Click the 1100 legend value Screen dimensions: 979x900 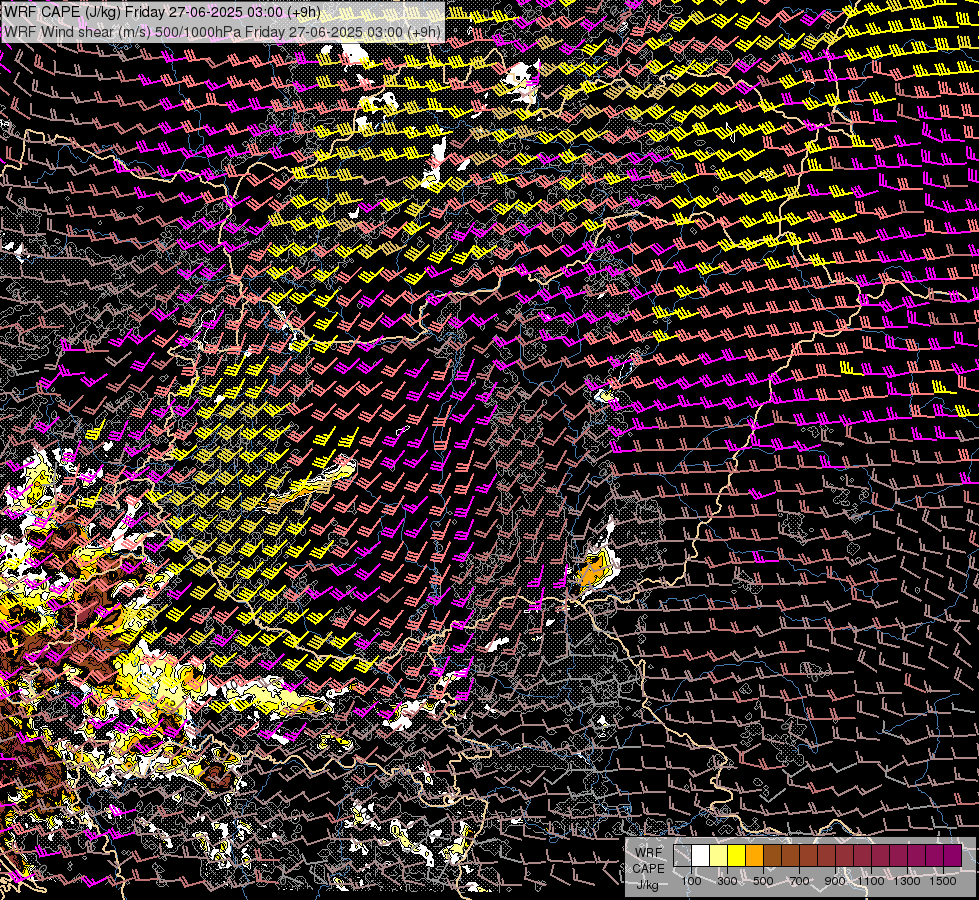871,881
